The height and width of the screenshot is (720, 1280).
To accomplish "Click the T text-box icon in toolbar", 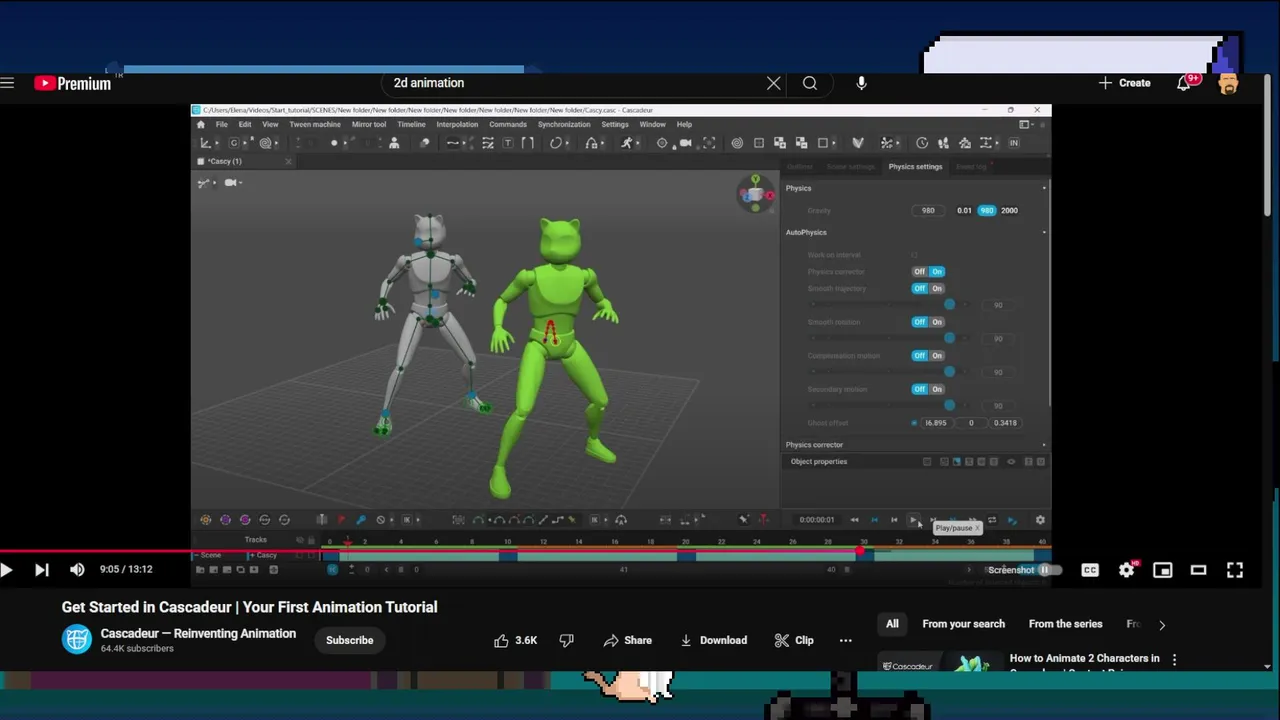I will [x=507, y=143].
